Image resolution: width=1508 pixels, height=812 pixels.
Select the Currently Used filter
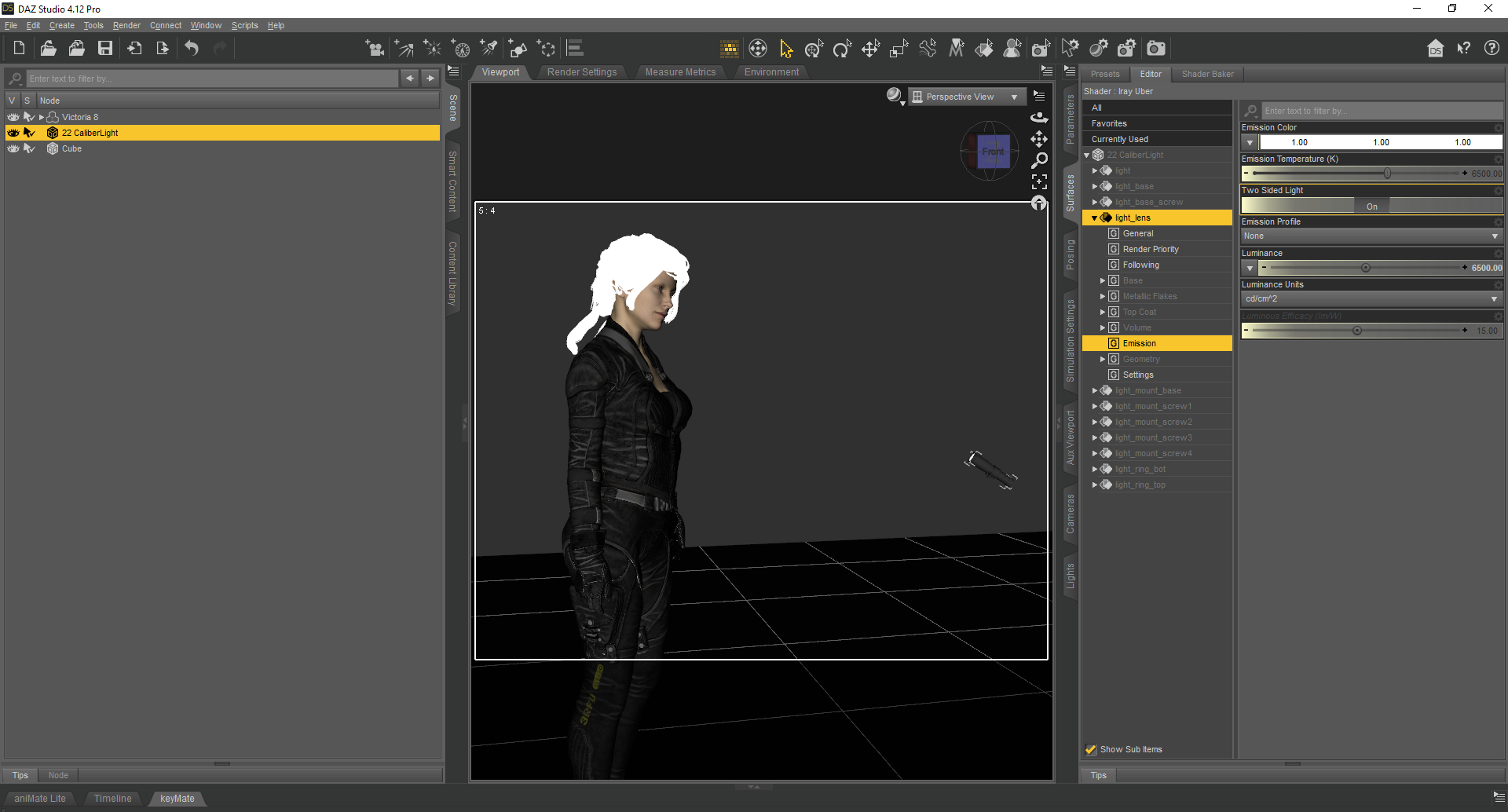[x=1119, y=139]
